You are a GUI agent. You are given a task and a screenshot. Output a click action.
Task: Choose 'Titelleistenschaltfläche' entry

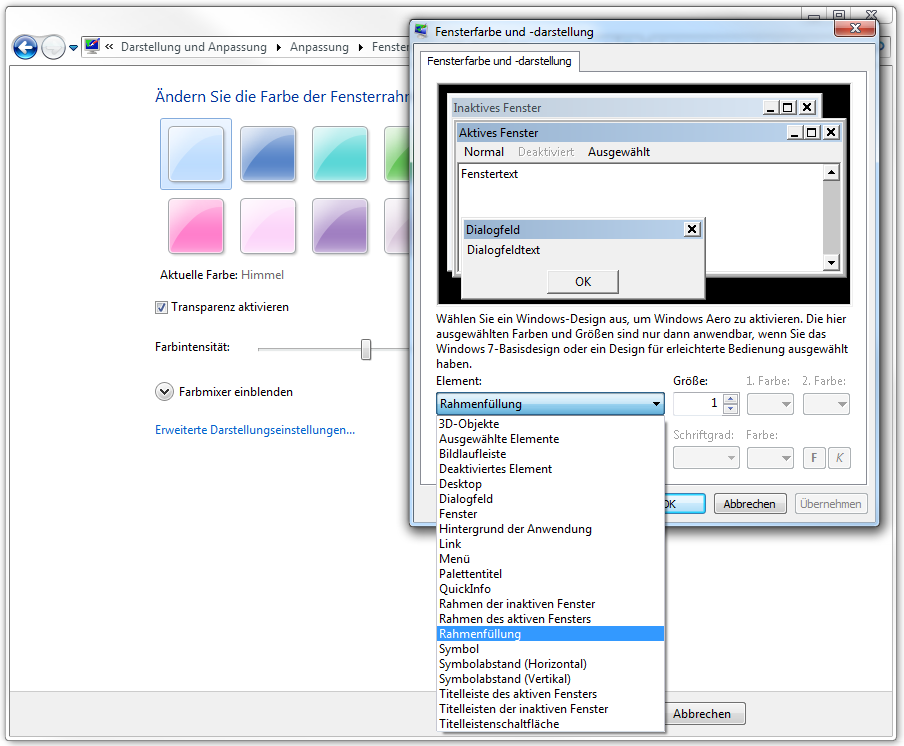(551, 724)
